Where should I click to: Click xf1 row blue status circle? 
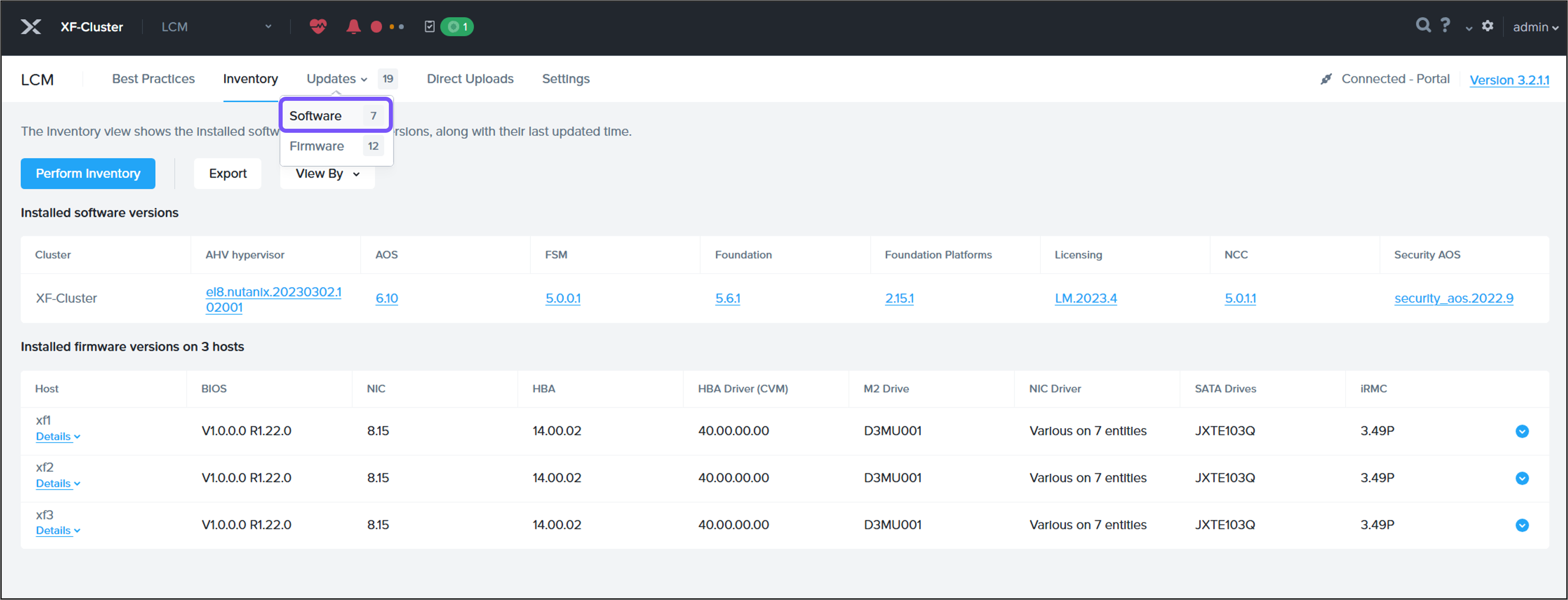[x=1522, y=432]
